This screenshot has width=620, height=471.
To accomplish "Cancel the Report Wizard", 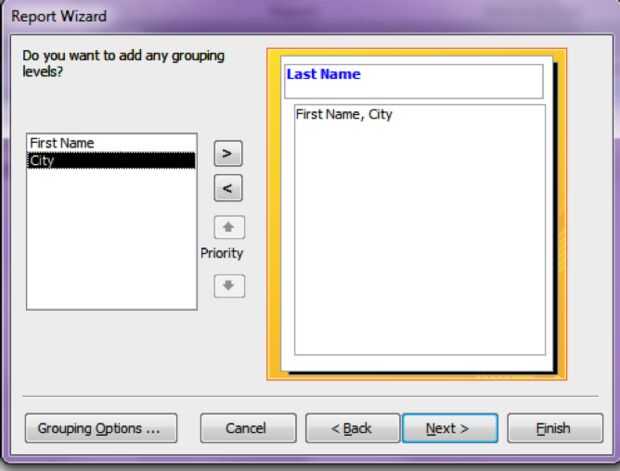I will point(248,428).
